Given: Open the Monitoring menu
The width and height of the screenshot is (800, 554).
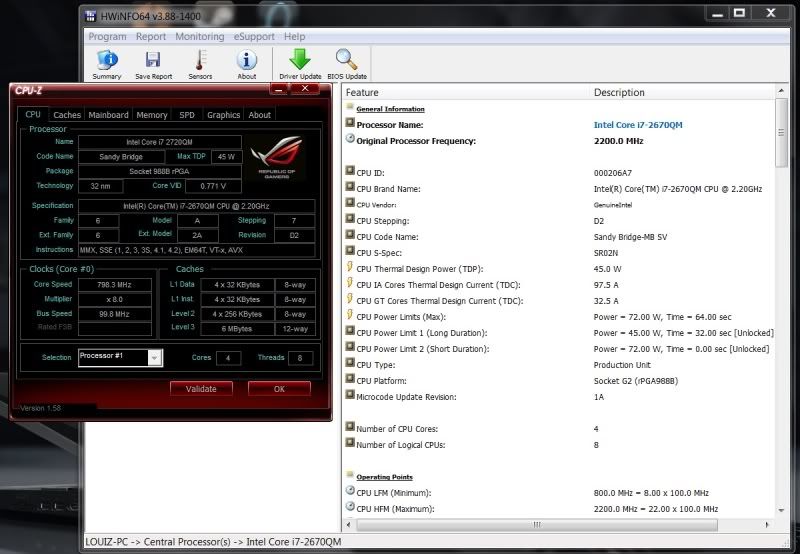Looking at the screenshot, I should (x=199, y=37).
